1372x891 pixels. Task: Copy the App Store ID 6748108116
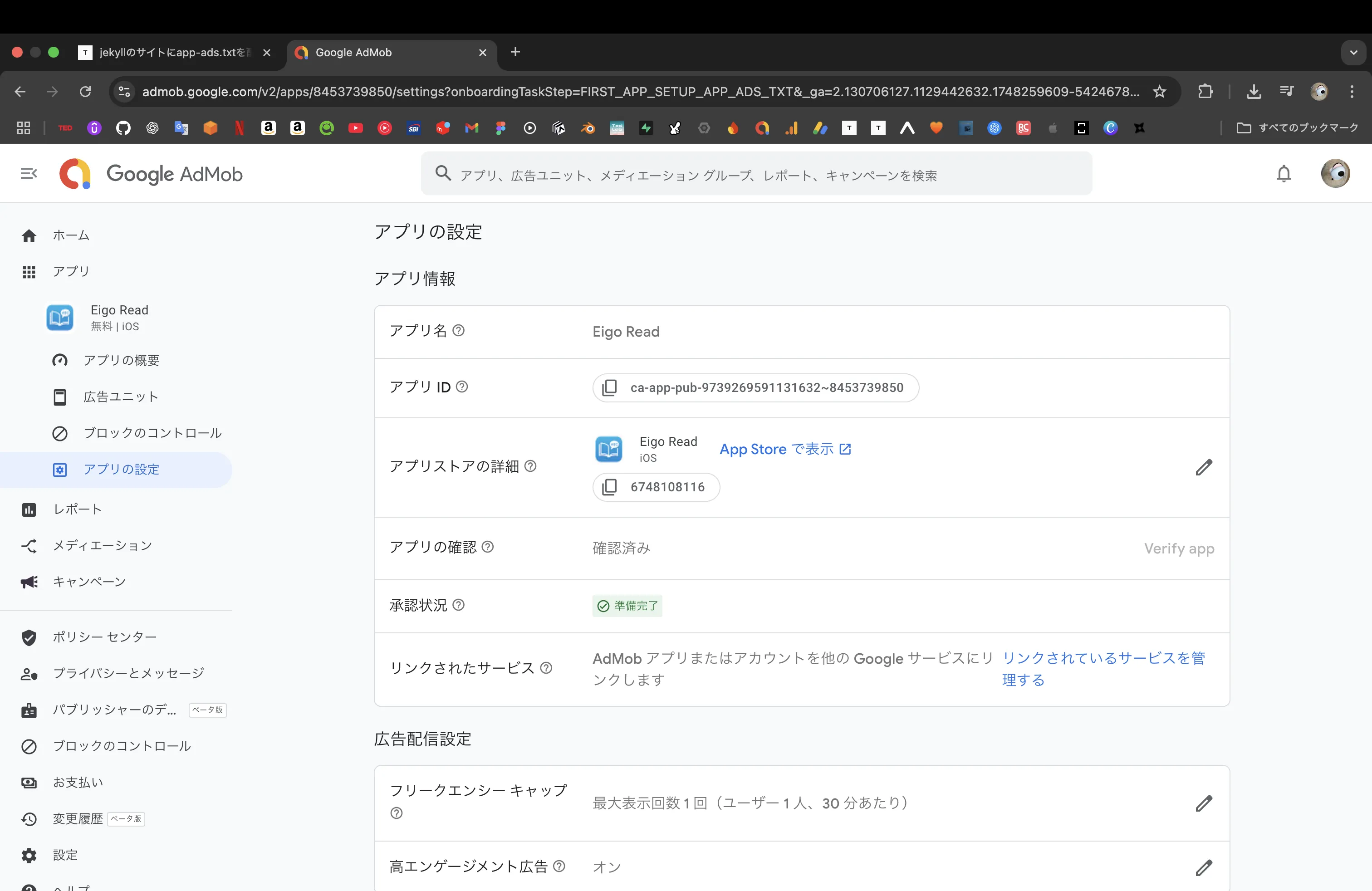pyautogui.click(x=609, y=486)
